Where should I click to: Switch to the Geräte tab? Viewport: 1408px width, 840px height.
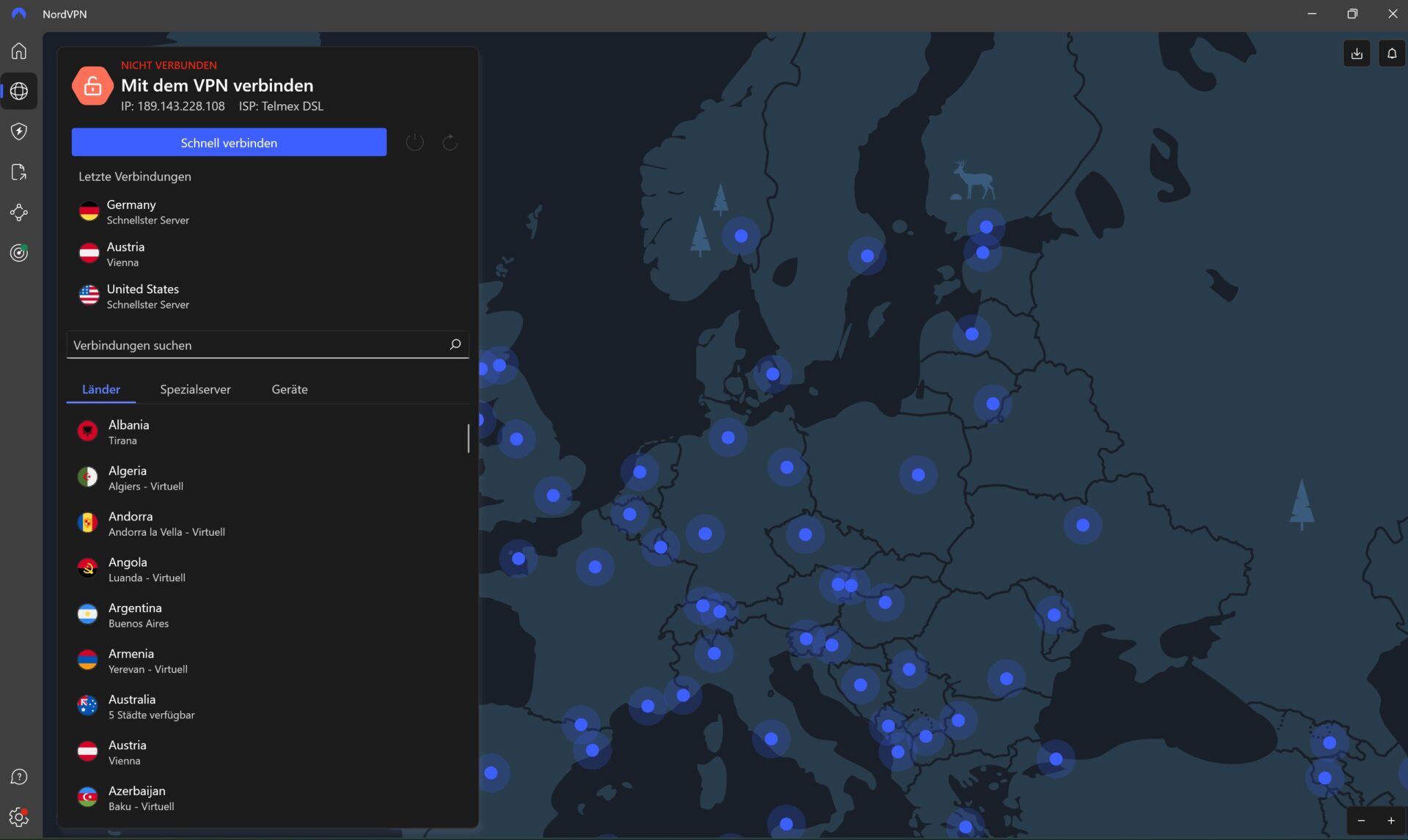click(x=290, y=389)
